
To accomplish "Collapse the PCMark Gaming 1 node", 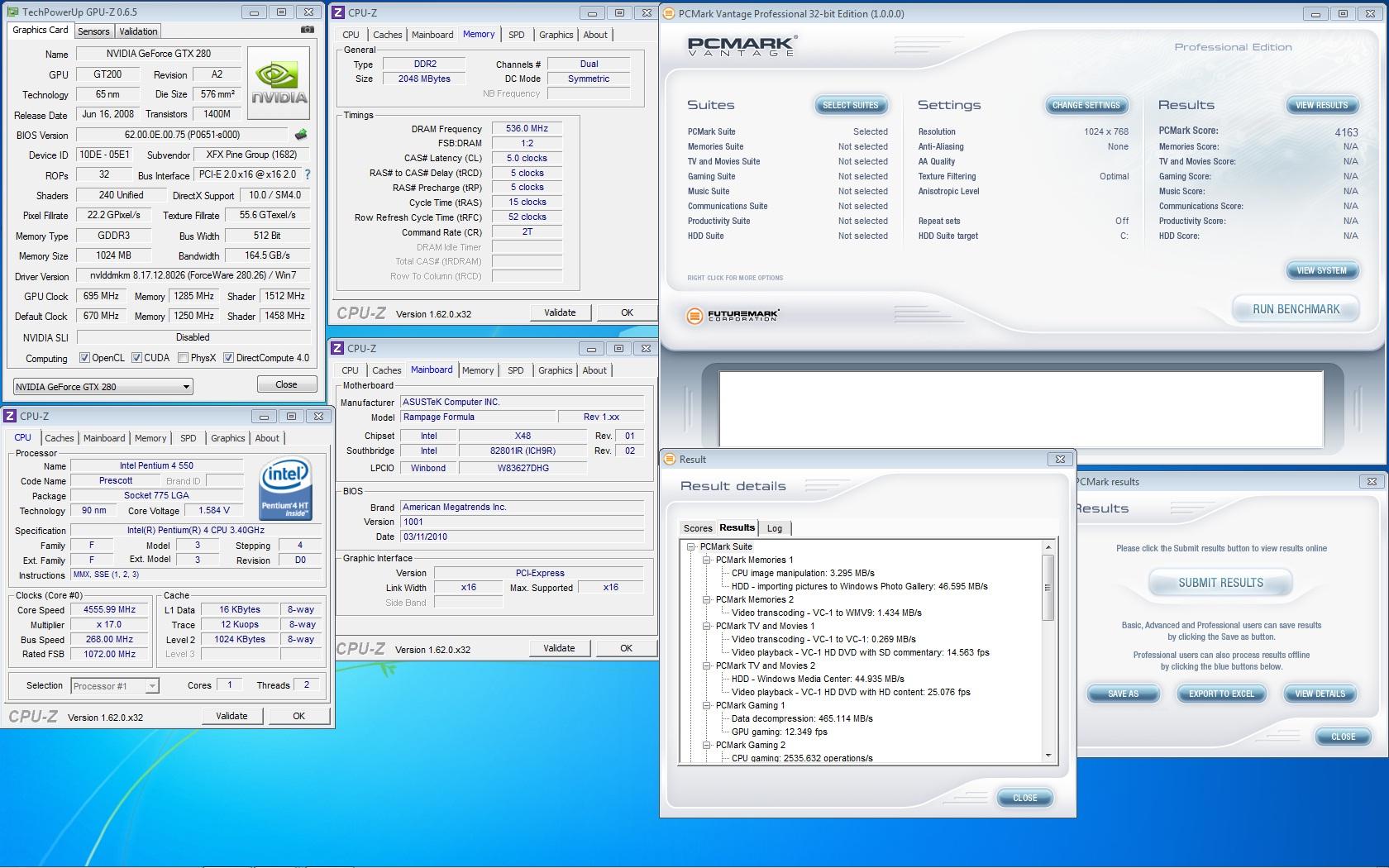I will click(707, 705).
